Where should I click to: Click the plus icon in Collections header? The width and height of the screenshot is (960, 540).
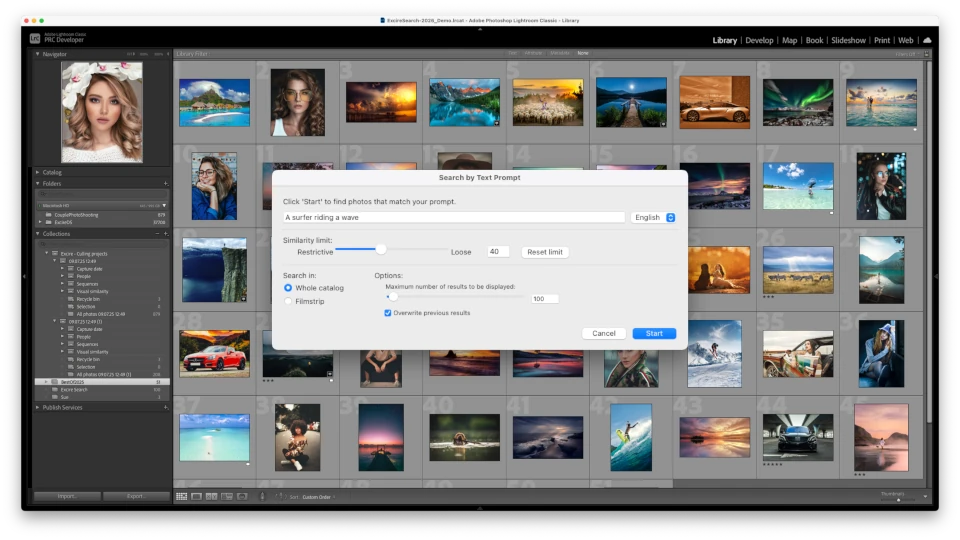point(166,233)
